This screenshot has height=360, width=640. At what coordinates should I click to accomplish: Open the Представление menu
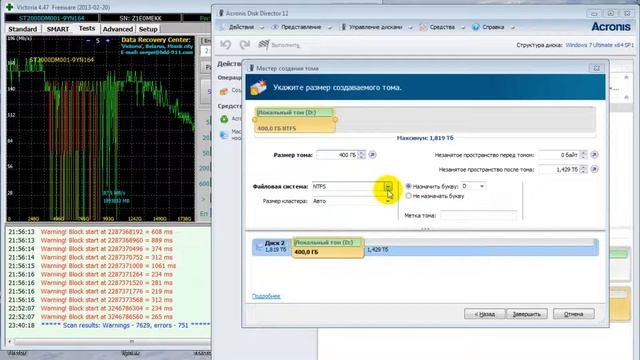pyautogui.click(x=301, y=27)
